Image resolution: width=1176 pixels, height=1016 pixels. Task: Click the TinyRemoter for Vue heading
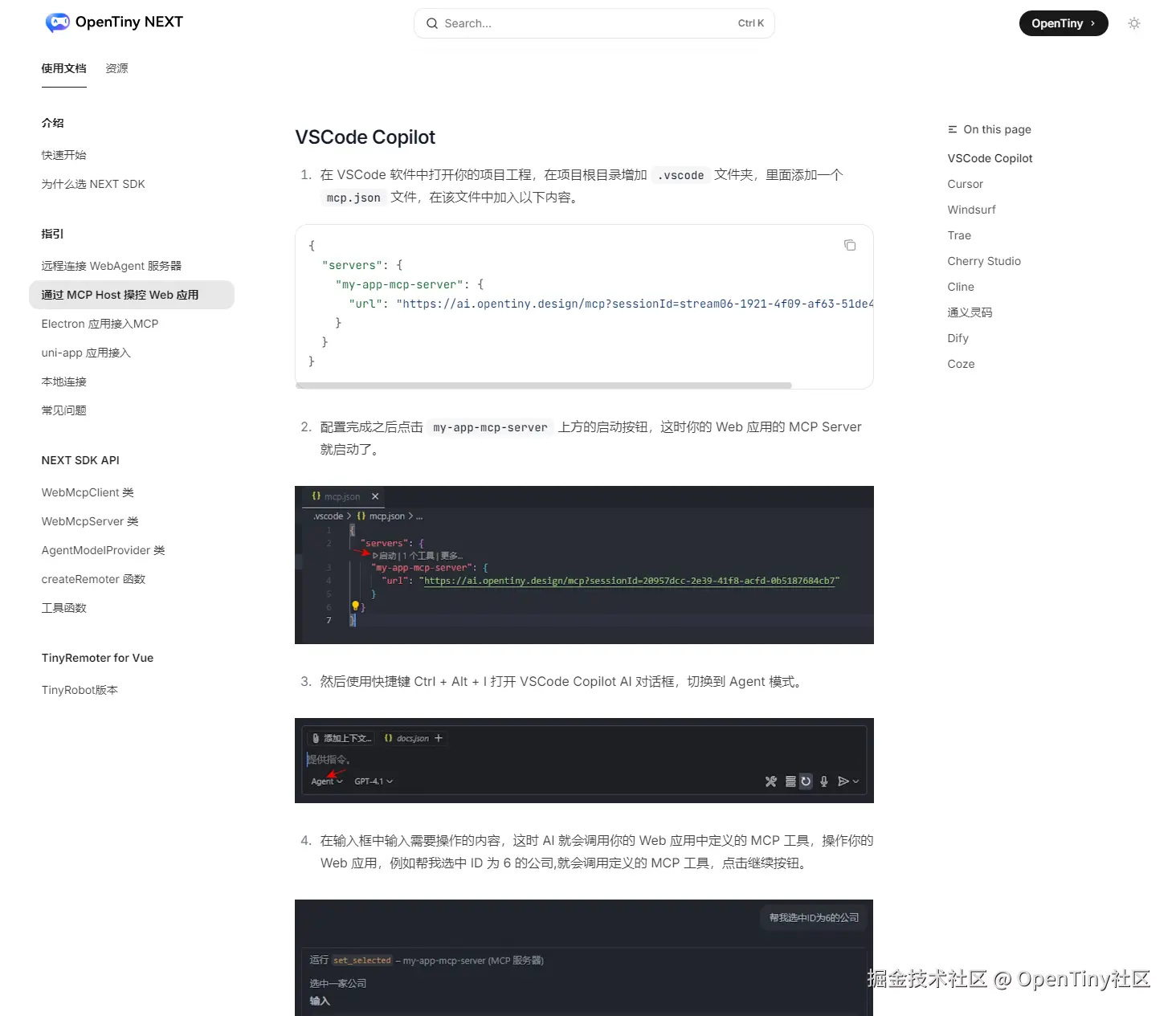[97, 658]
